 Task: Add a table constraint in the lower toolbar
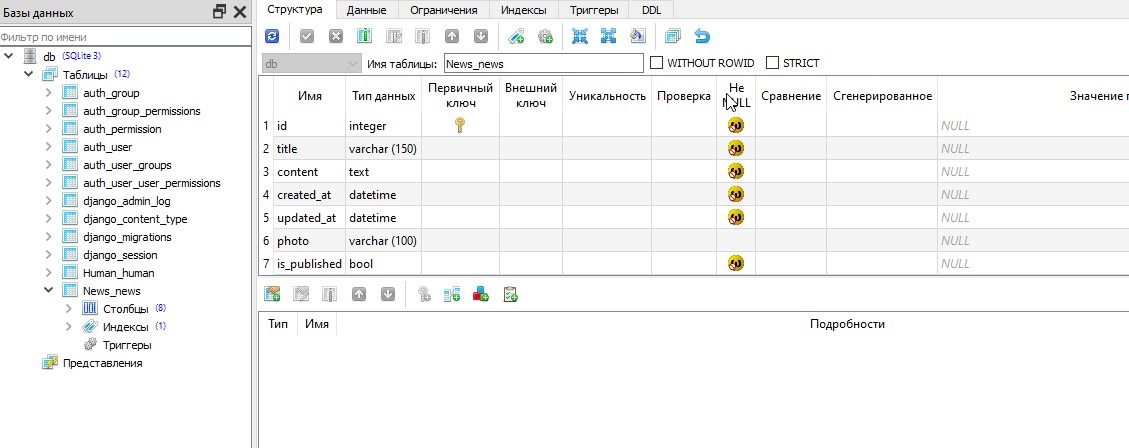point(272,294)
